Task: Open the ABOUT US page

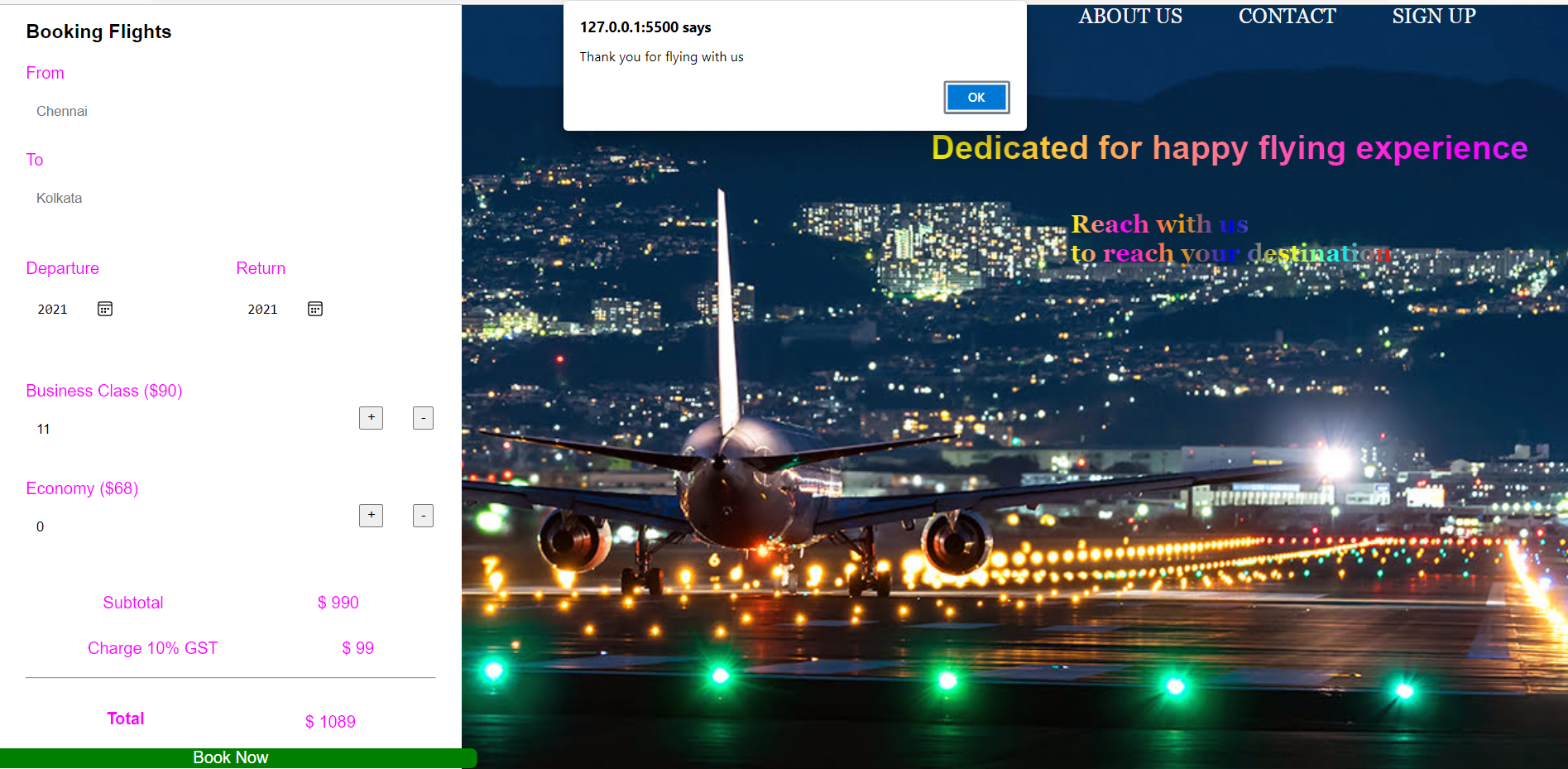Action: [1129, 16]
